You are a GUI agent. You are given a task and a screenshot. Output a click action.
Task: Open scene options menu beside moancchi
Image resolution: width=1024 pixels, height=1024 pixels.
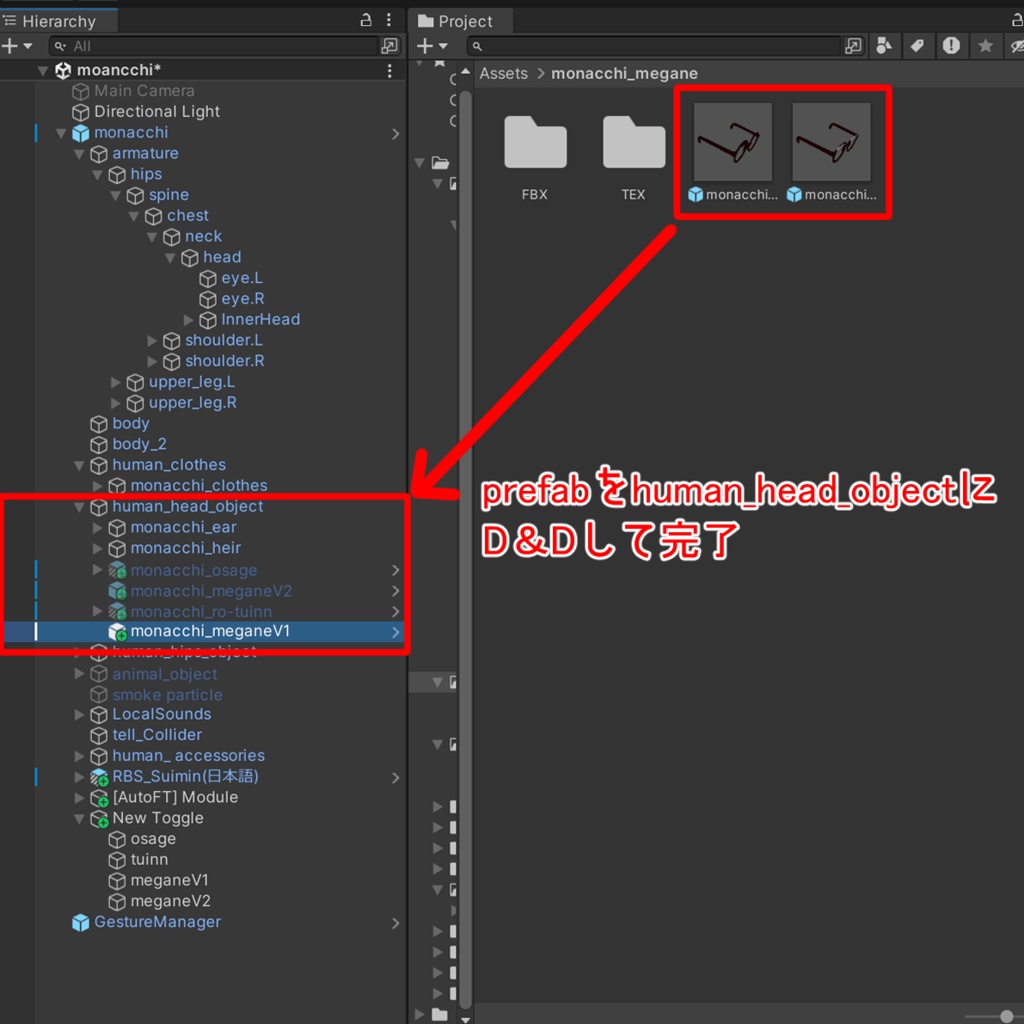tap(389, 70)
